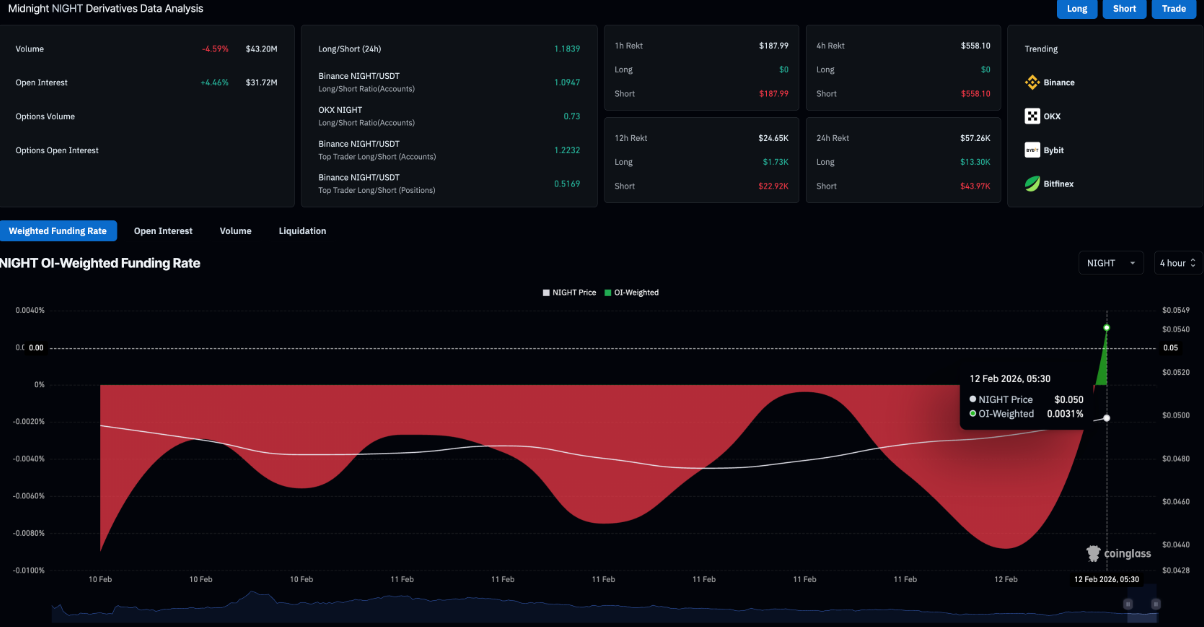Click the Long button at top right
1204x627 pixels.
point(1077,9)
